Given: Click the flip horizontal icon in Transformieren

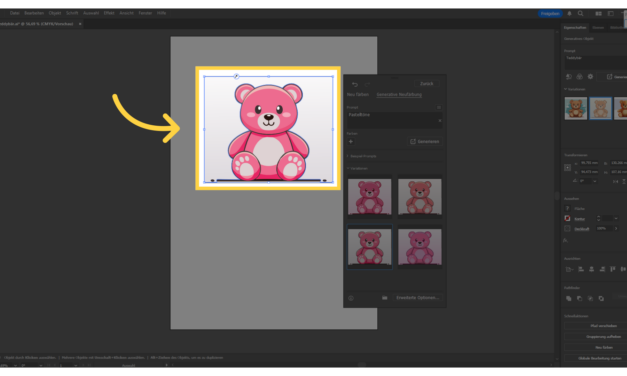Looking at the screenshot, I should point(615,181).
